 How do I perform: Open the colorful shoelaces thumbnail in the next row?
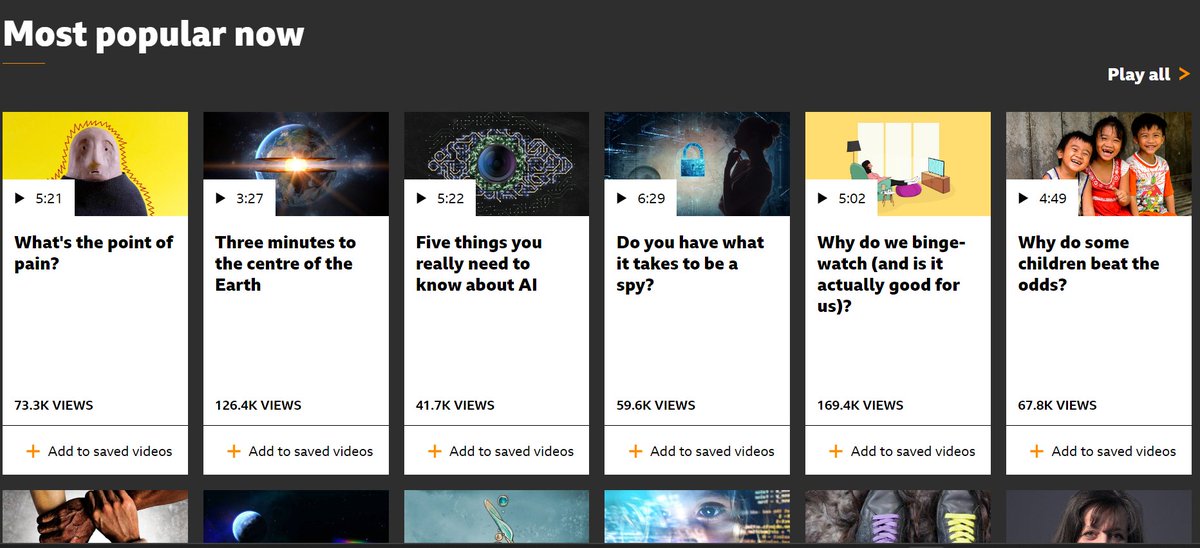click(898, 517)
